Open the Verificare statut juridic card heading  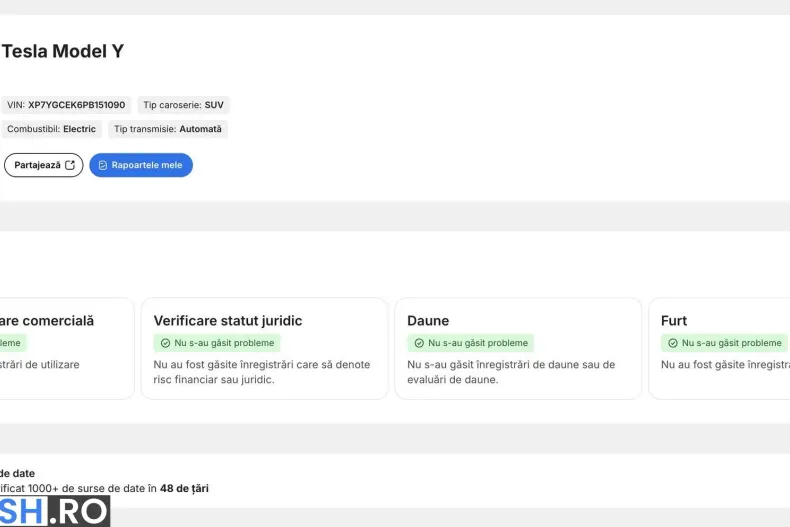coord(228,321)
